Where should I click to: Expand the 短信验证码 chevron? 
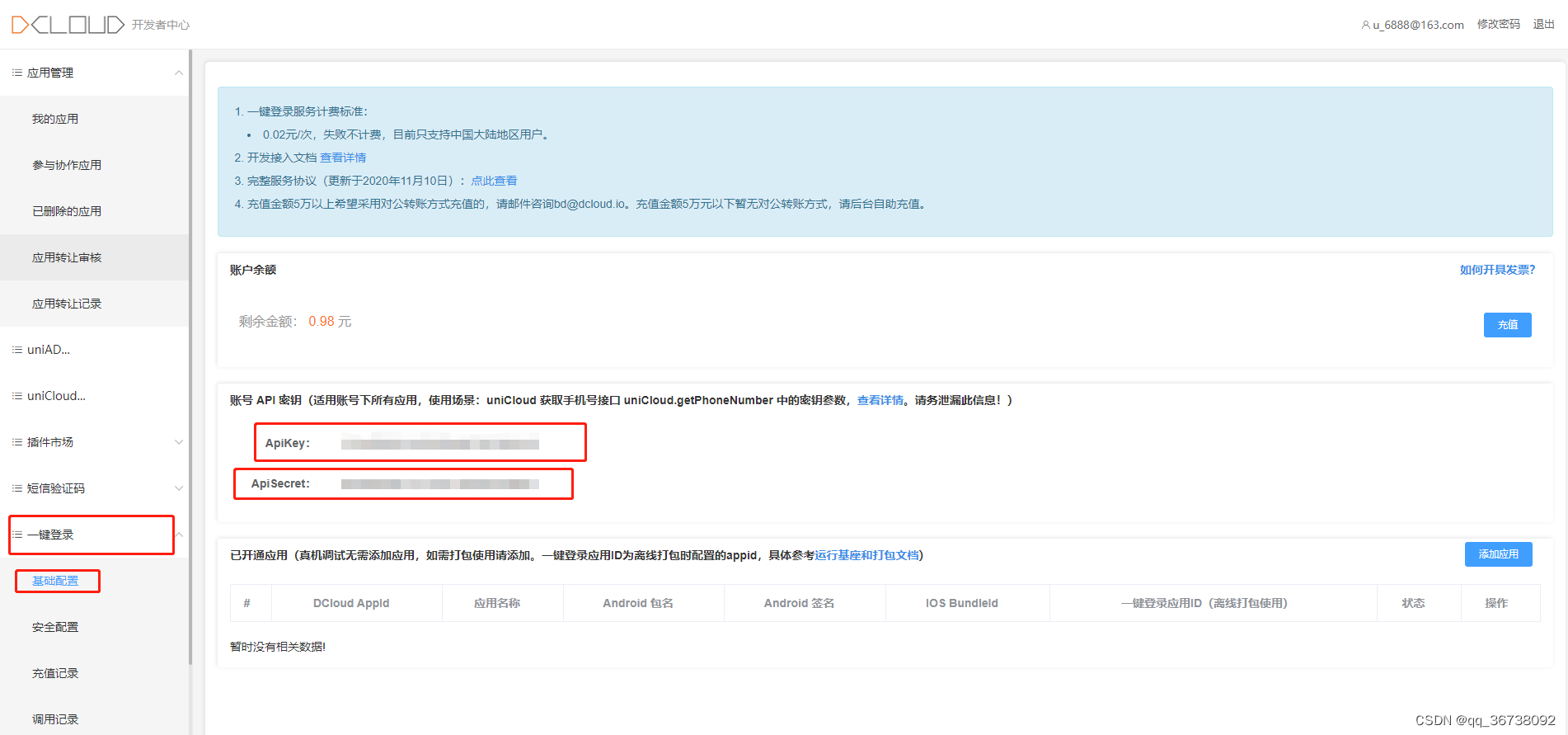point(179,488)
